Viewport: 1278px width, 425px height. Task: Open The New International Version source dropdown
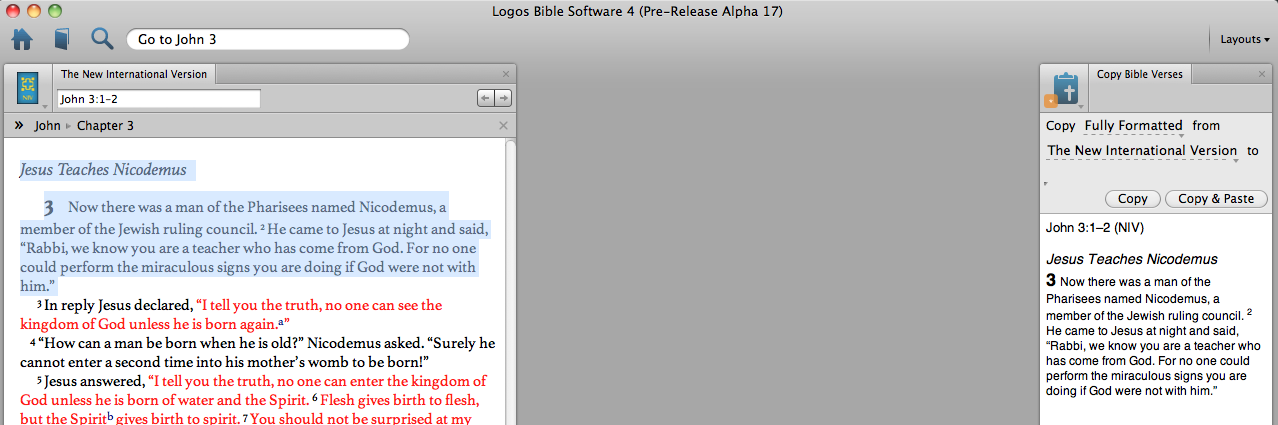1143,151
